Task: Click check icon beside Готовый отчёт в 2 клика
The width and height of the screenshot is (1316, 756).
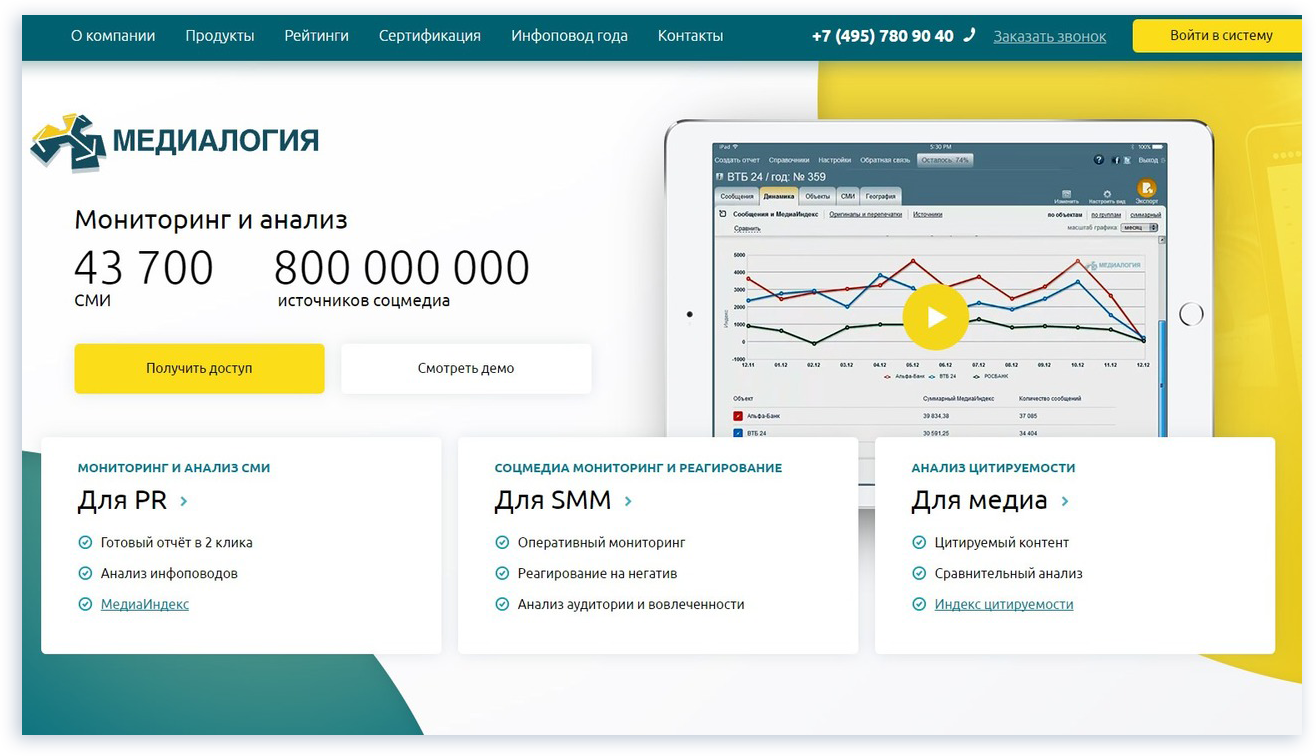Action: coord(85,542)
